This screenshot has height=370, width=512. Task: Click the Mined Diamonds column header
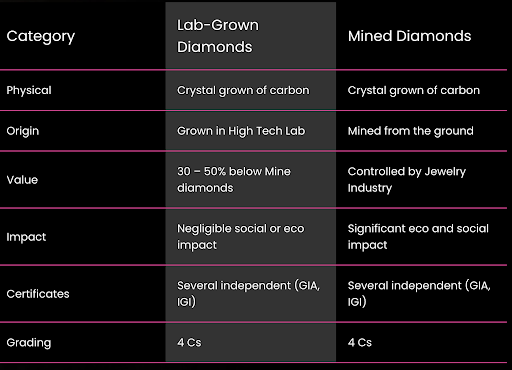click(x=409, y=36)
